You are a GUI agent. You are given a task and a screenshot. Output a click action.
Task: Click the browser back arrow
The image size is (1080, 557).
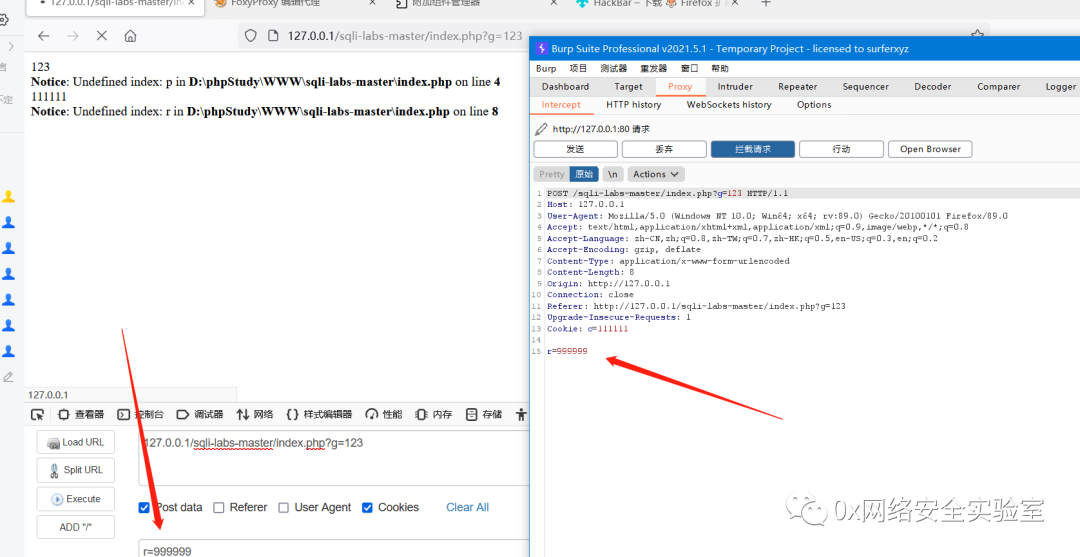tap(44, 36)
